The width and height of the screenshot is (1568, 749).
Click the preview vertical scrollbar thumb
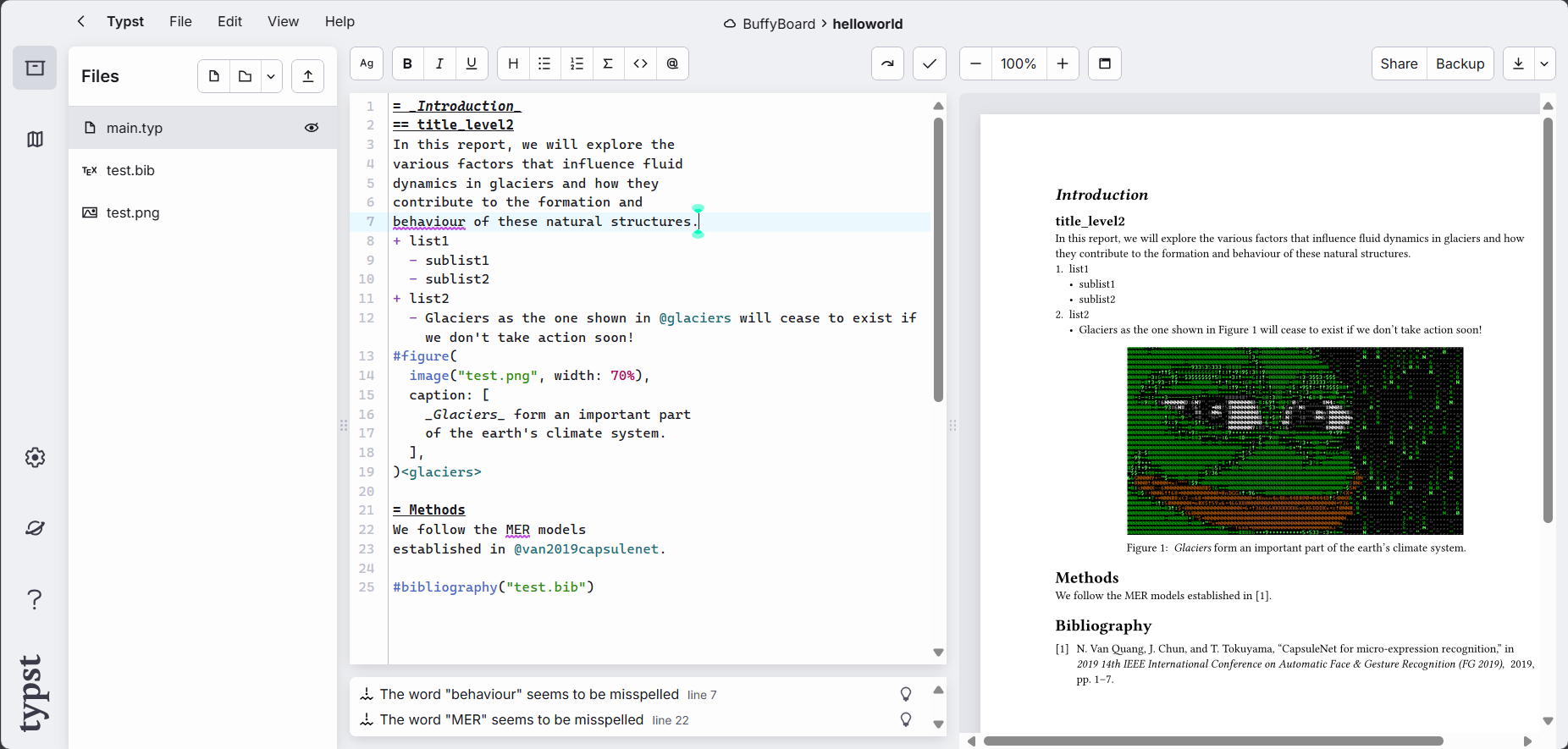pyautogui.click(x=1548, y=320)
